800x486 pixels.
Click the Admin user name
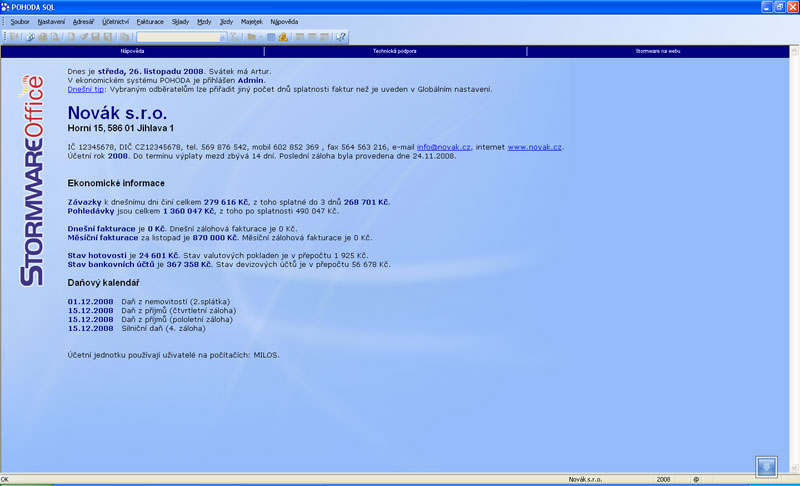(250, 80)
